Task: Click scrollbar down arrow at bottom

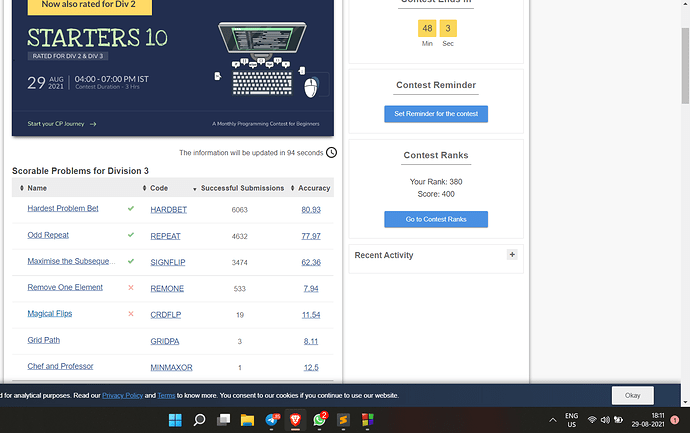Action: pos(685,402)
